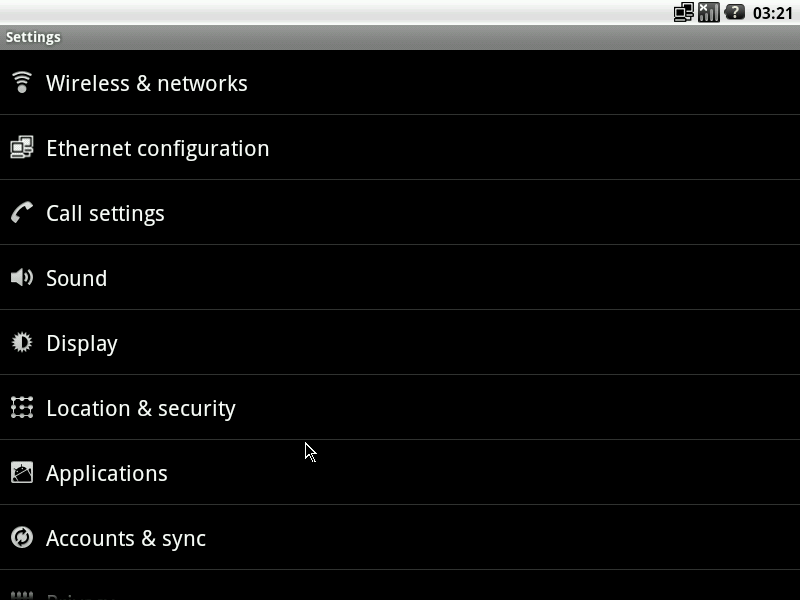Open Wireless & networks settings
This screenshot has height=600, width=800.
coord(400,83)
